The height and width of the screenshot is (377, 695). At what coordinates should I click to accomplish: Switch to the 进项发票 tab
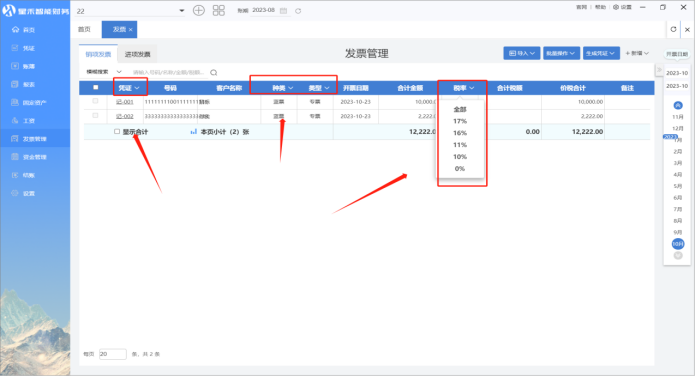tap(137, 54)
